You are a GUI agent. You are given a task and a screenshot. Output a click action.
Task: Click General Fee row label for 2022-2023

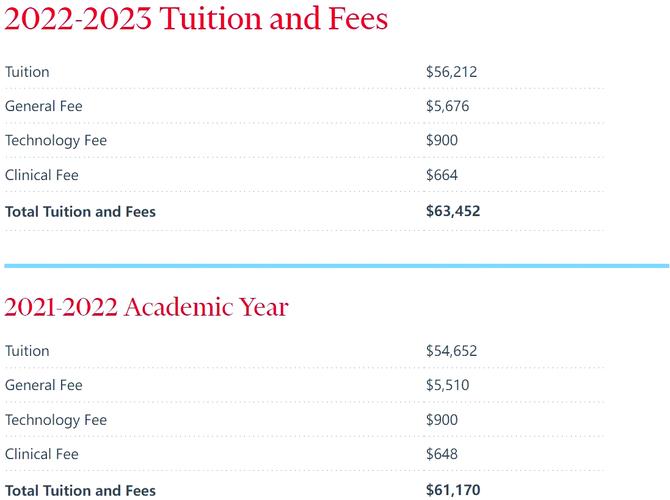pos(44,106)
